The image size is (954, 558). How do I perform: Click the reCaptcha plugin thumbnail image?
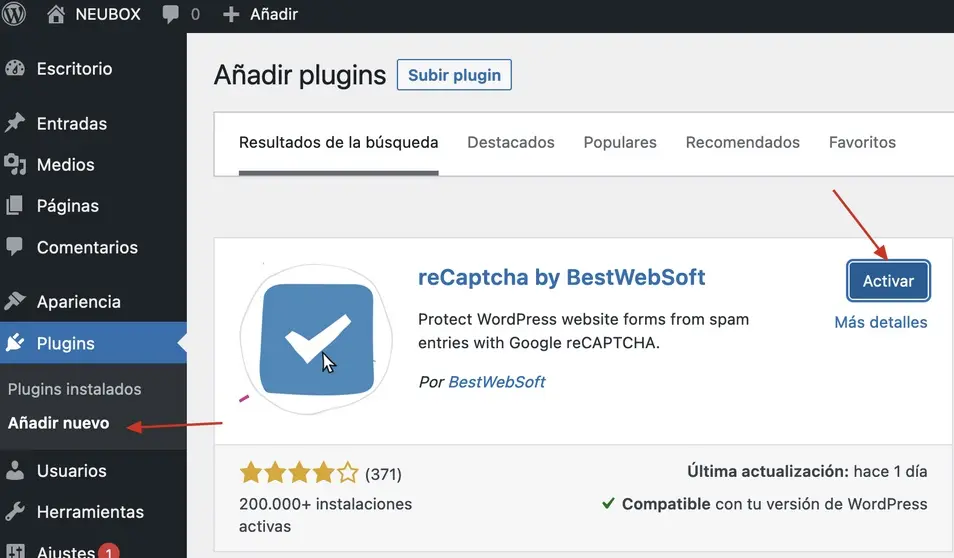pyautogui.click(x=316, y=340)
